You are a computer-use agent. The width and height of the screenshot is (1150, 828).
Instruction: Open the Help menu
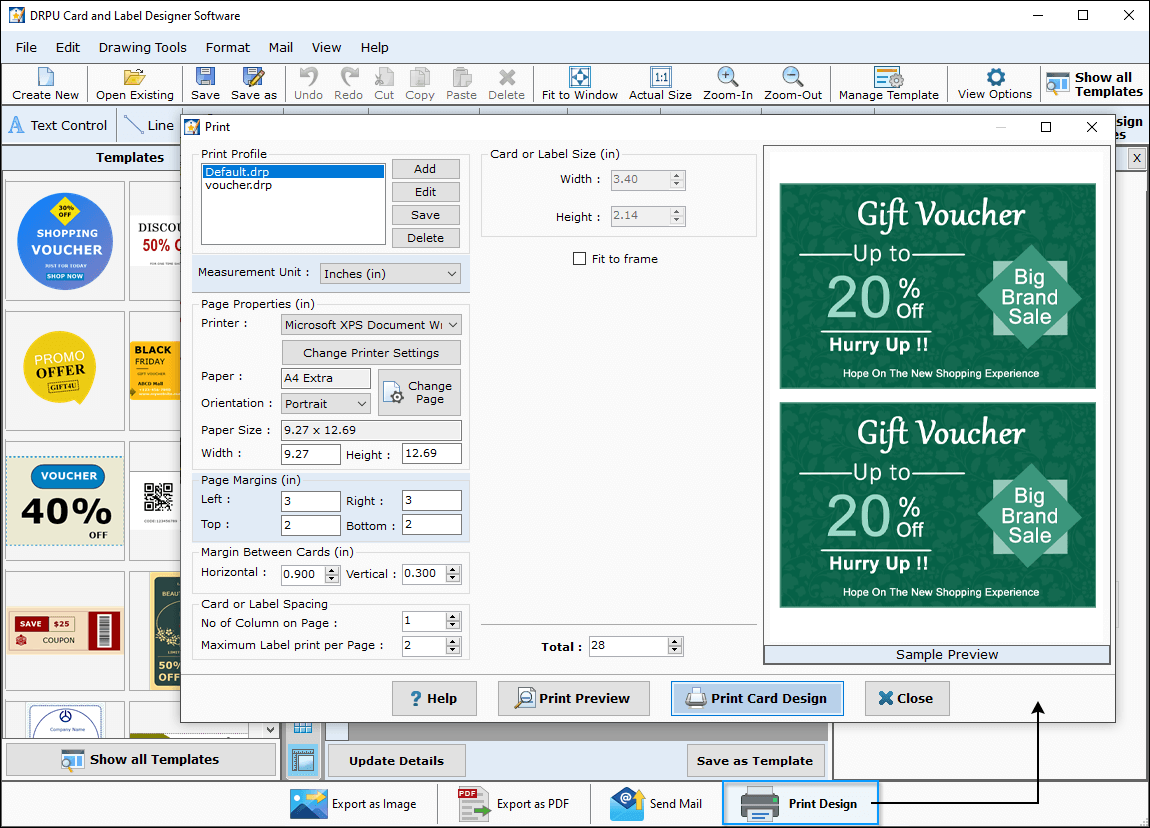point(374,48)
